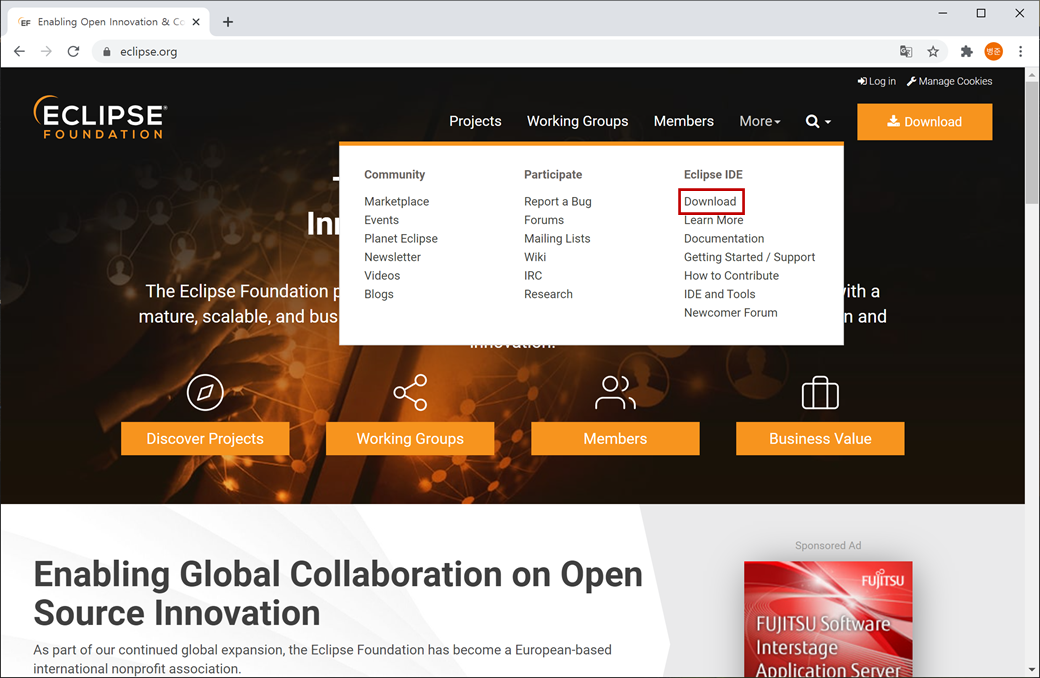Open Wiki under Participate
Screen dimensions: 1040x678
point(535,257)
